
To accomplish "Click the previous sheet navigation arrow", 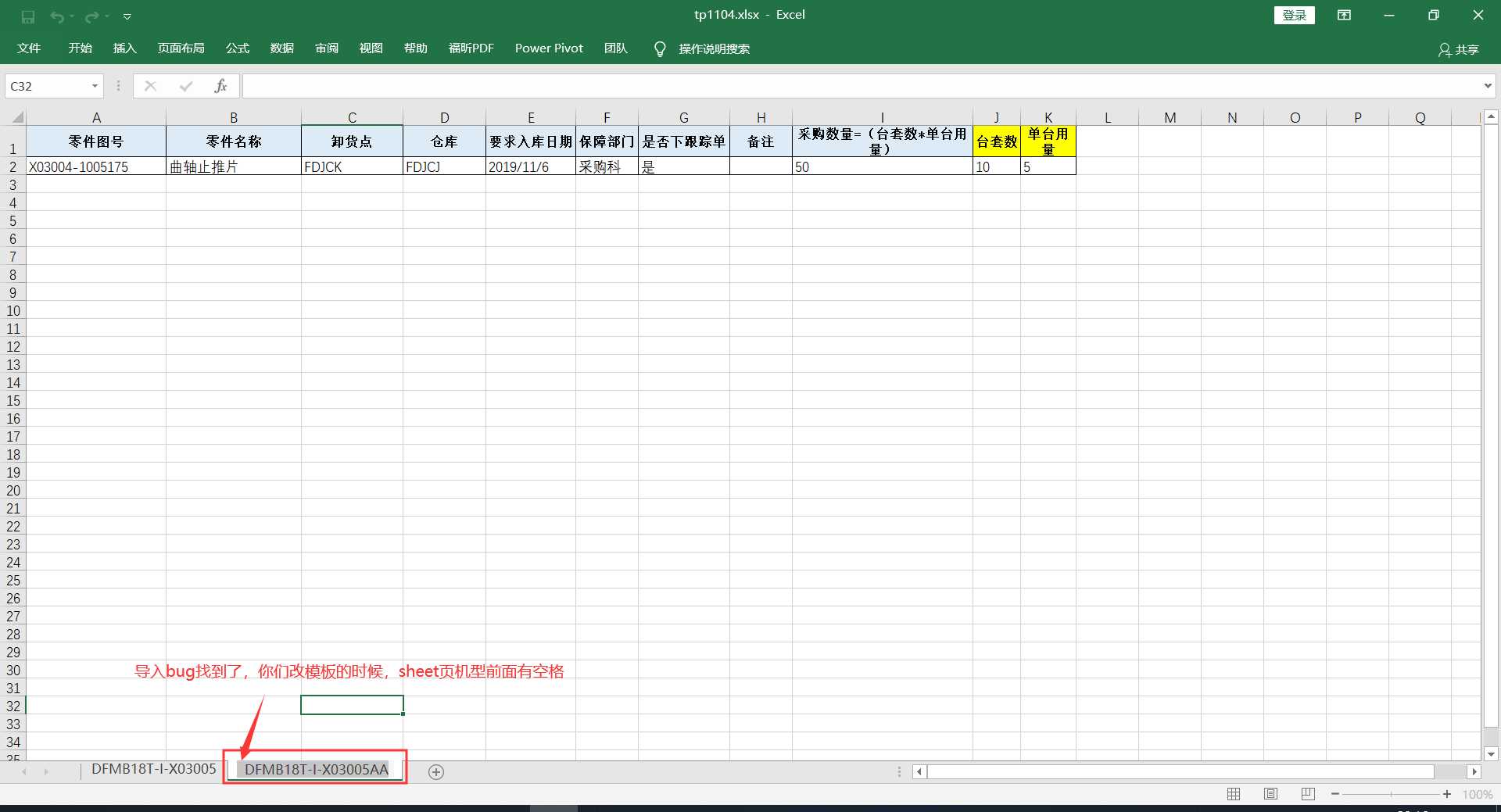I will [24, 771].
